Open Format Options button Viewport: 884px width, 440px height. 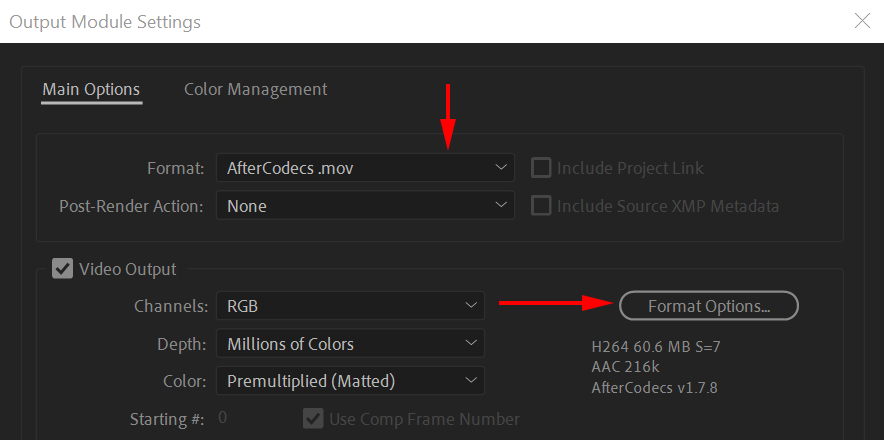[x=709, y=306]
